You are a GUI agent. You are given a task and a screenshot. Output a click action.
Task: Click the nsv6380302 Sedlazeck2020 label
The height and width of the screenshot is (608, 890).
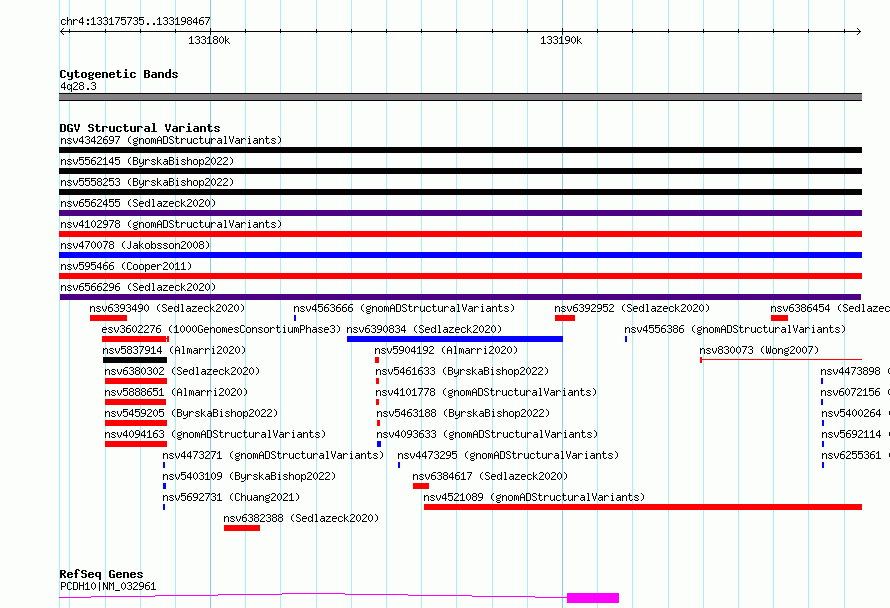182,371
